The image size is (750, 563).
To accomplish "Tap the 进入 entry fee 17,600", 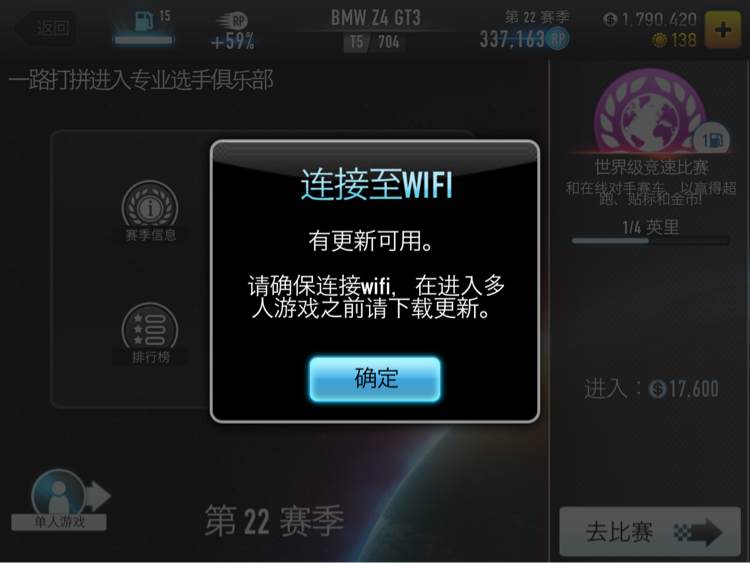I will 651,388.
